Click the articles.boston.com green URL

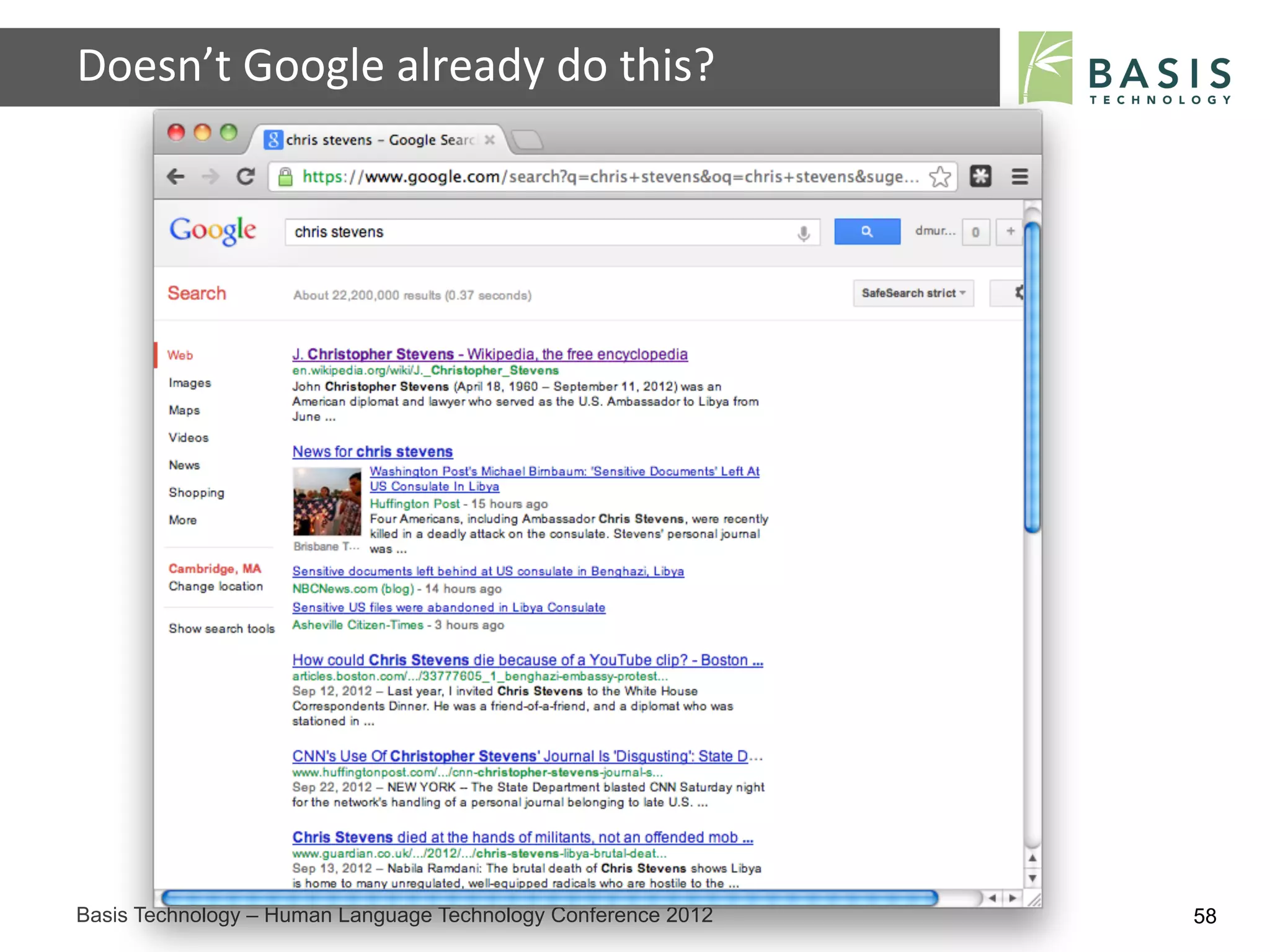click(x=480, y=676)
